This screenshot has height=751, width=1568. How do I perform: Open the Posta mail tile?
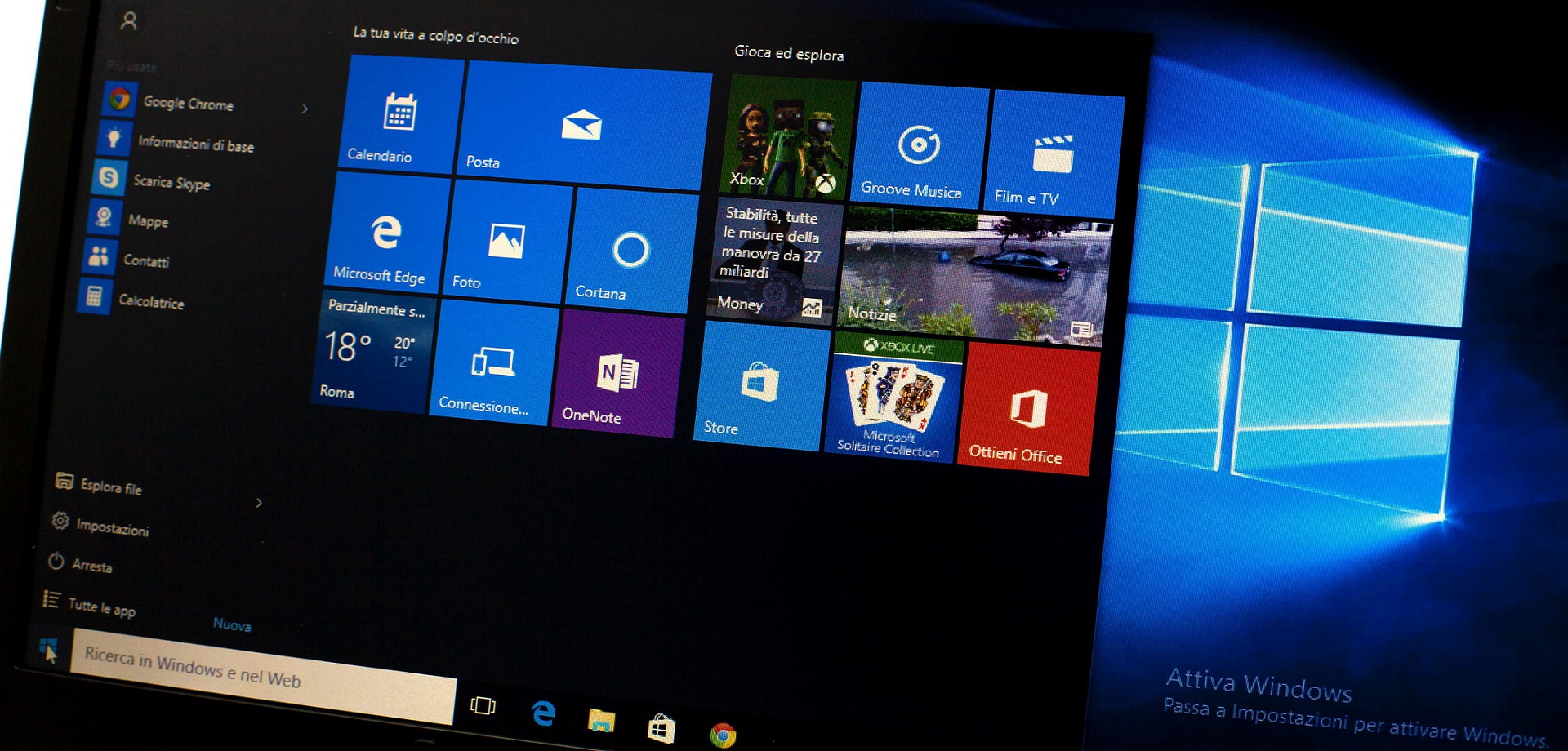pyautogui.click(x=585, y=125)
